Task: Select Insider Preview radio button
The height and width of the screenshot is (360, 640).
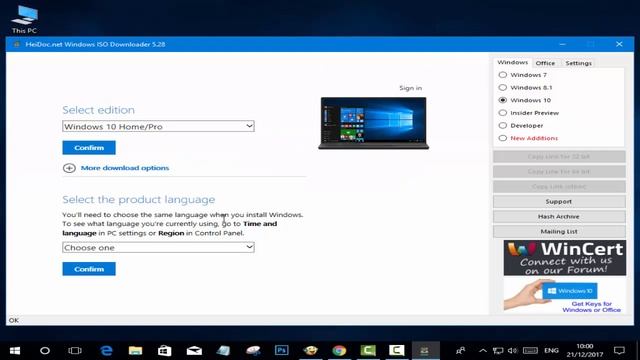Action: (x=503, y=113)
